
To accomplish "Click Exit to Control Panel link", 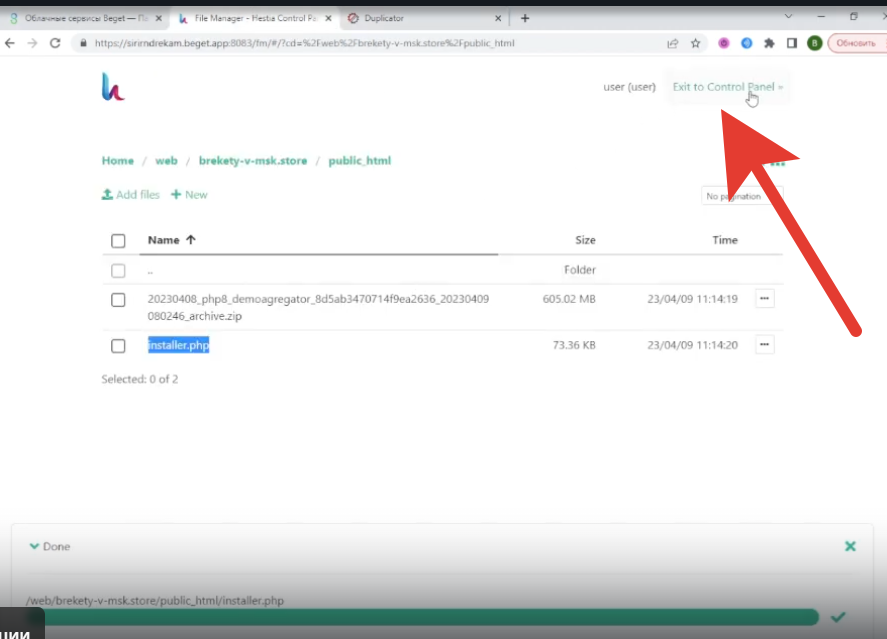I will pyautogui.click(x=727, y=87).
